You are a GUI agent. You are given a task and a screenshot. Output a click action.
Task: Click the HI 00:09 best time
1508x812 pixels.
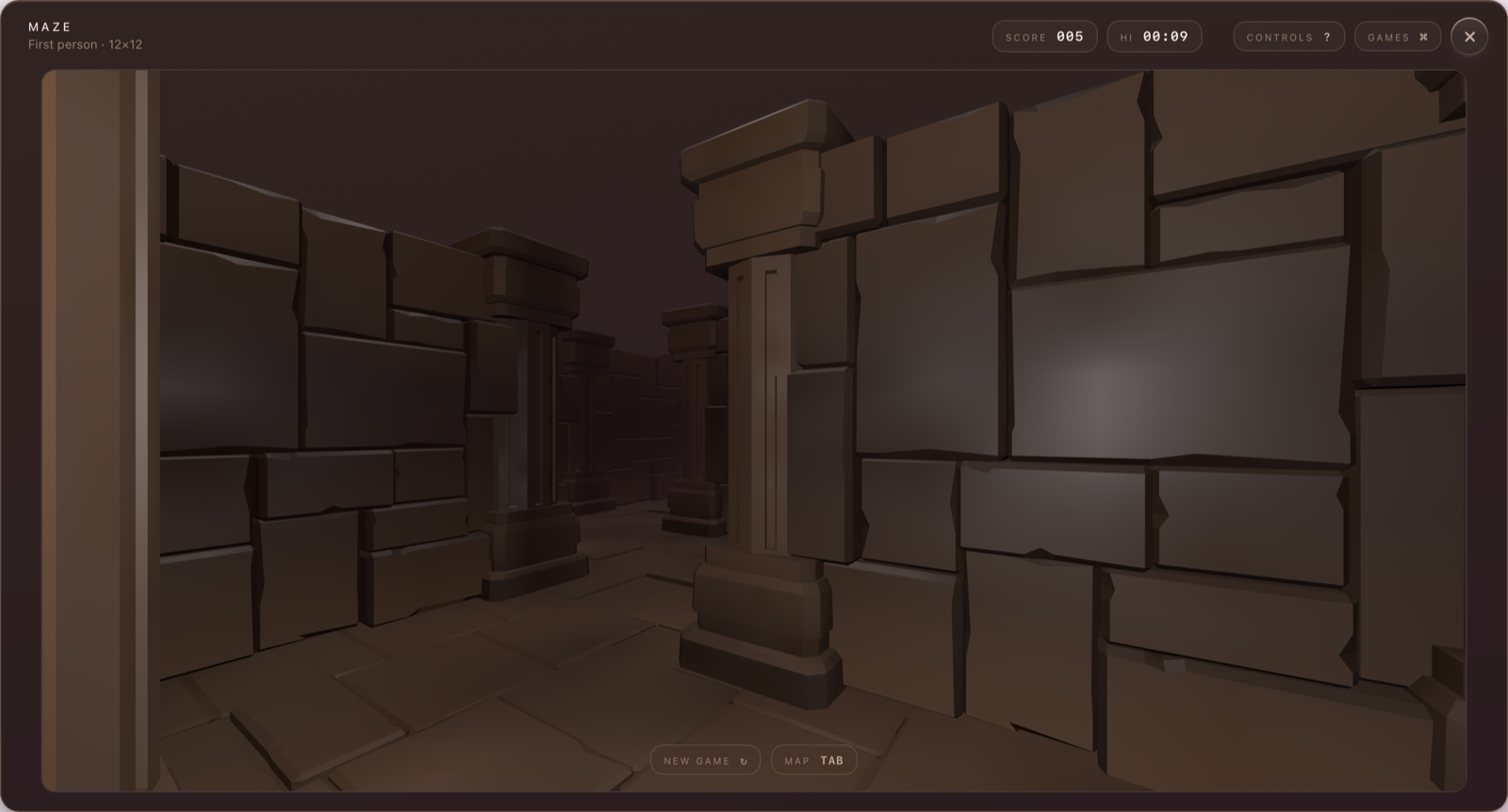pos(1155,37)
